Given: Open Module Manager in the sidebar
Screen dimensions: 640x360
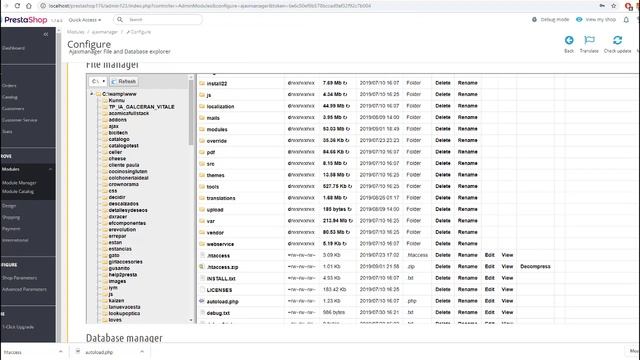Looking at the screenshot, I should click(19, 182).
